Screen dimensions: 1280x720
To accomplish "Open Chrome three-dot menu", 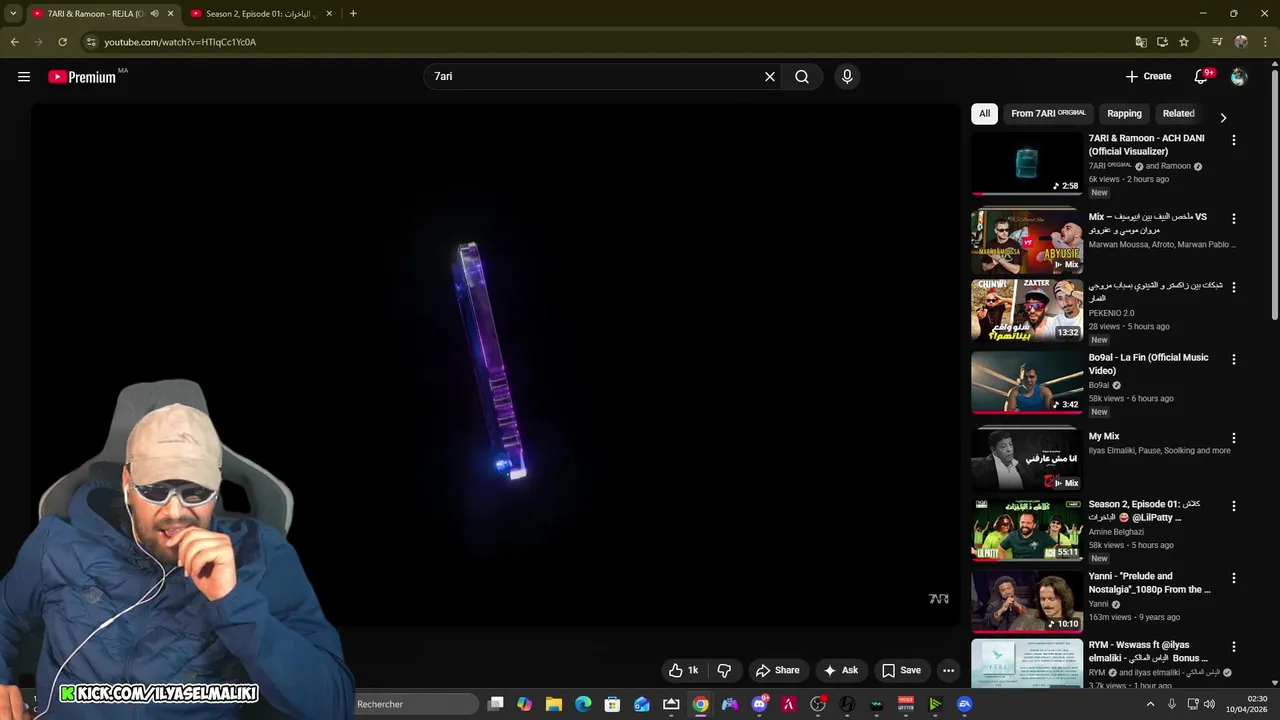I will (x=1265, y=42).
